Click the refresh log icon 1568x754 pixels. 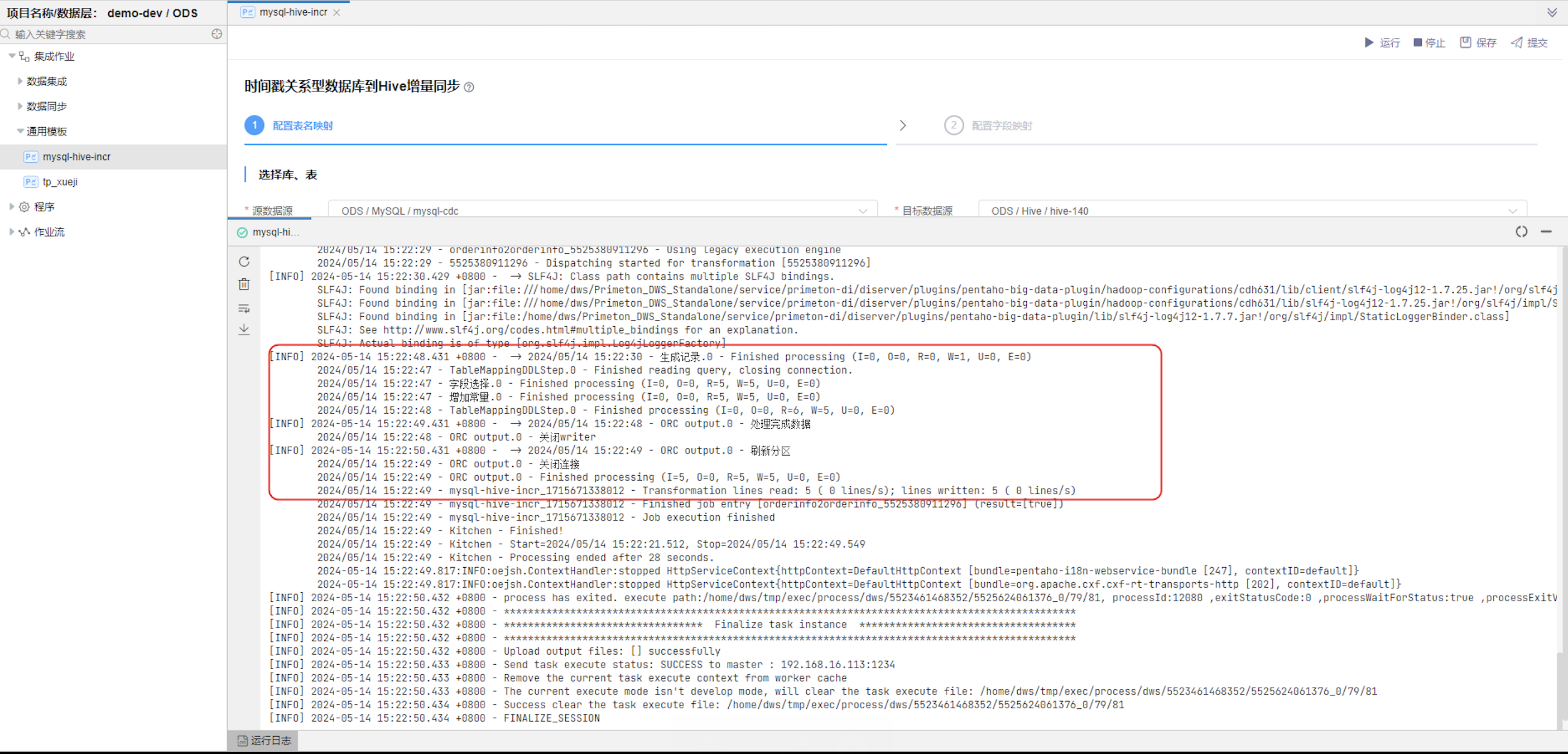point(244,262)
